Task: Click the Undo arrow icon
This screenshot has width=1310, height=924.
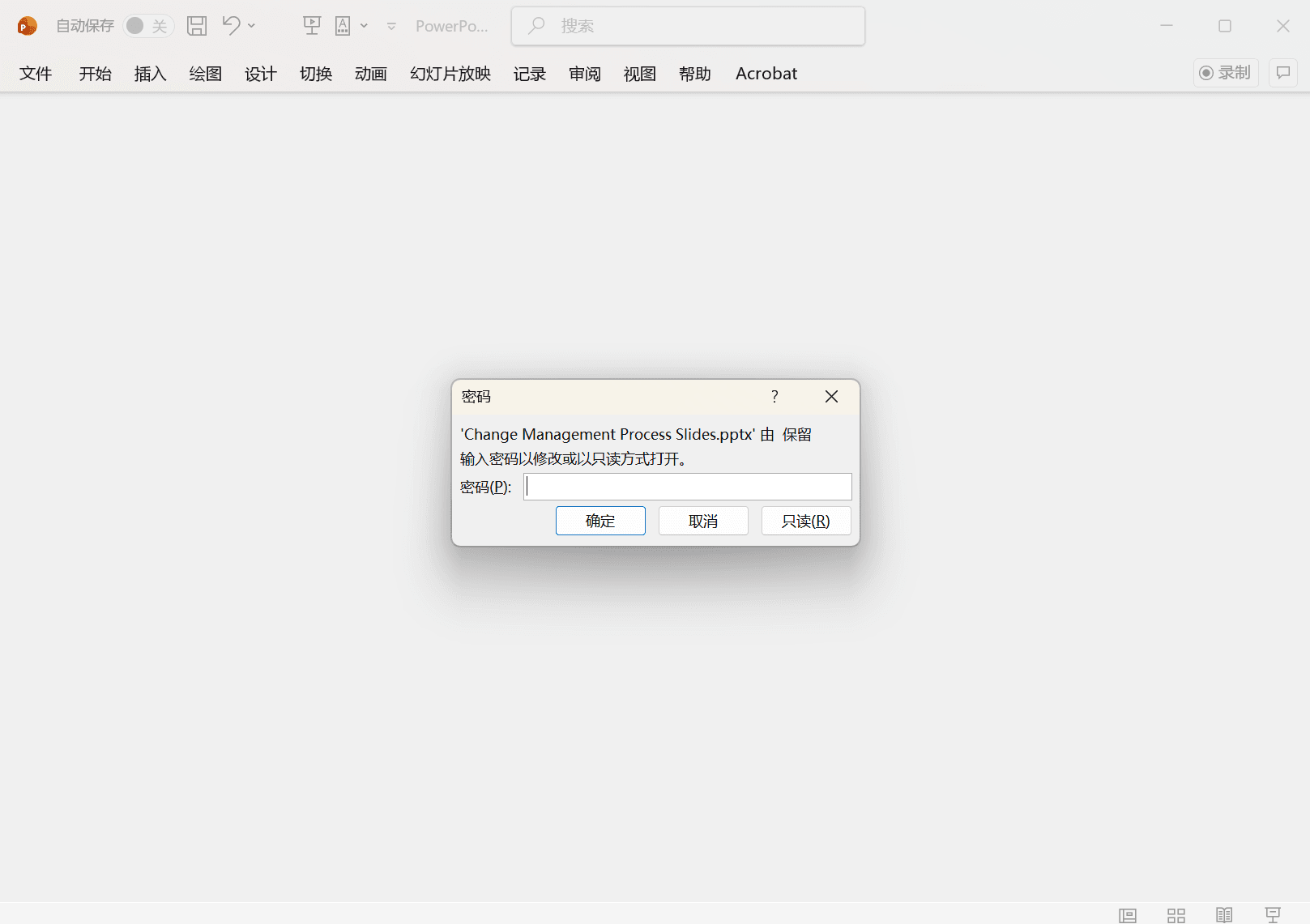Action: click(x=231, y=26)
